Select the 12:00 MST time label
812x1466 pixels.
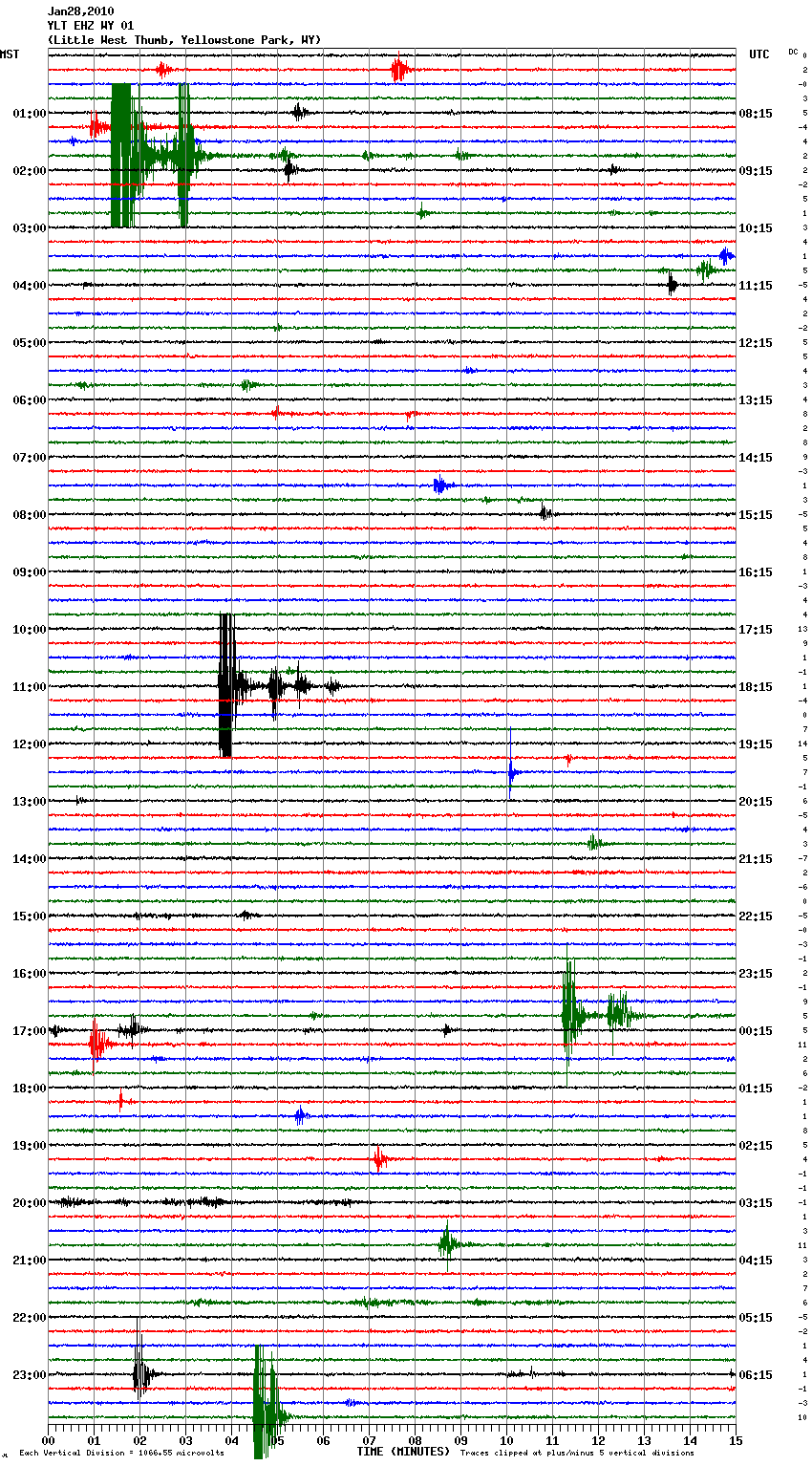point(30,744)
